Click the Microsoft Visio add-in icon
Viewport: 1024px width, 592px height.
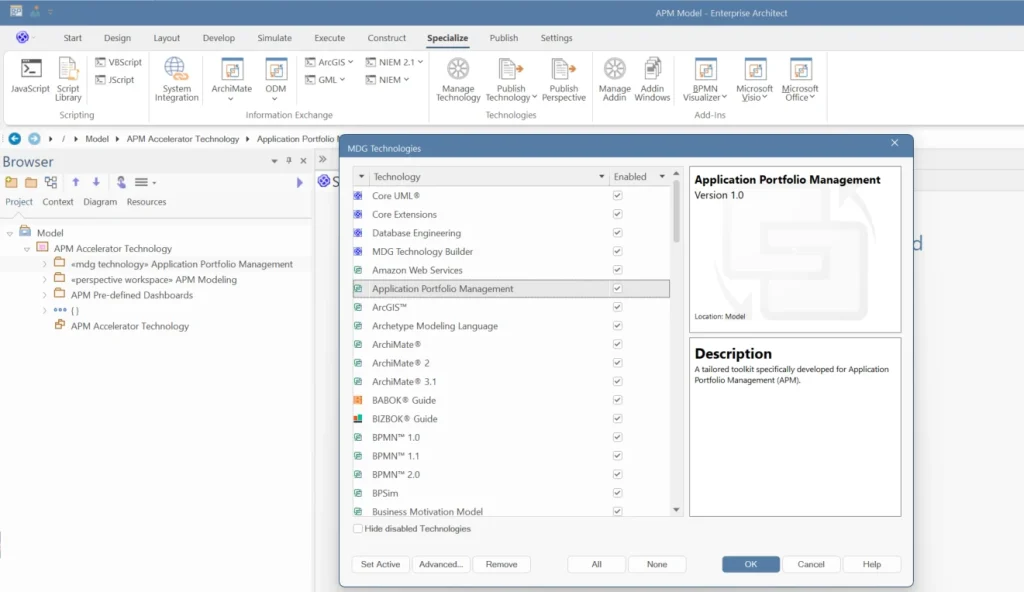[755, 69]
